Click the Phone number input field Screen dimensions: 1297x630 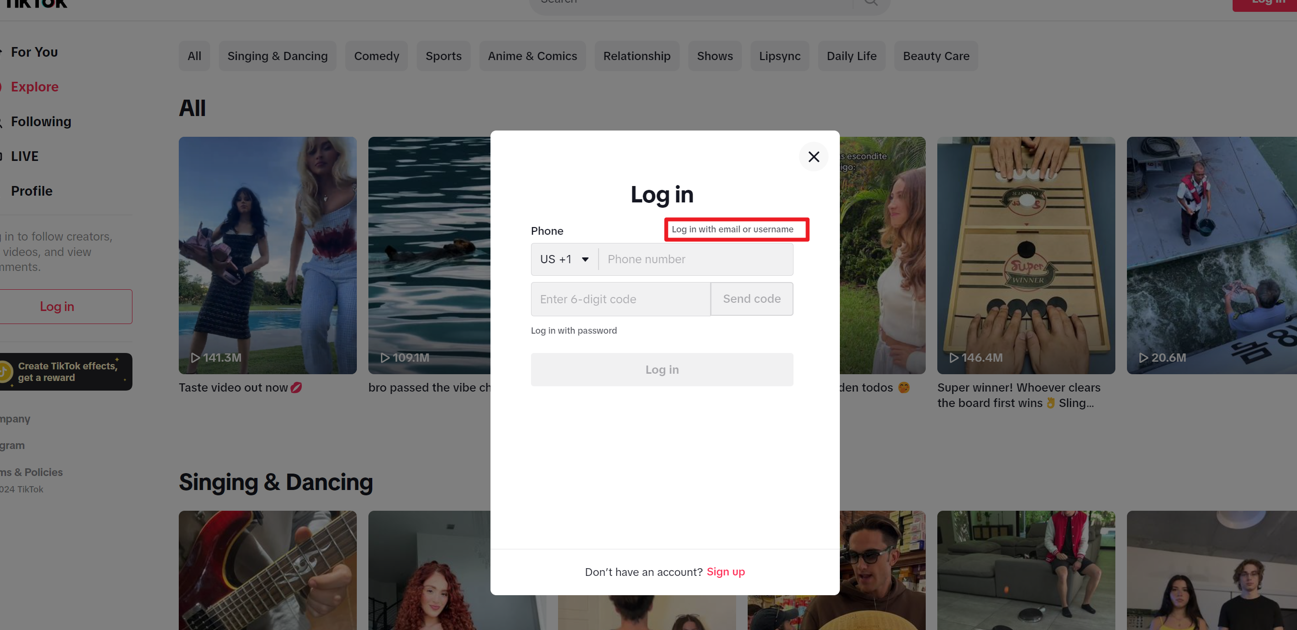(696, 259)
